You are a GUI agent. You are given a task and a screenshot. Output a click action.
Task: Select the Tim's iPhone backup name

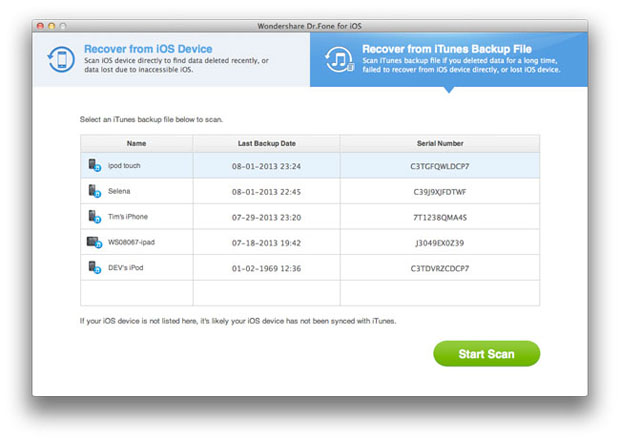click(128, 217)
